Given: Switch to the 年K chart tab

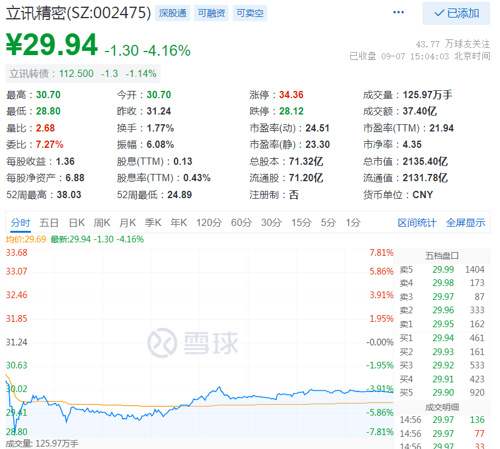Looking at the screenshot, I should point(179,223).
